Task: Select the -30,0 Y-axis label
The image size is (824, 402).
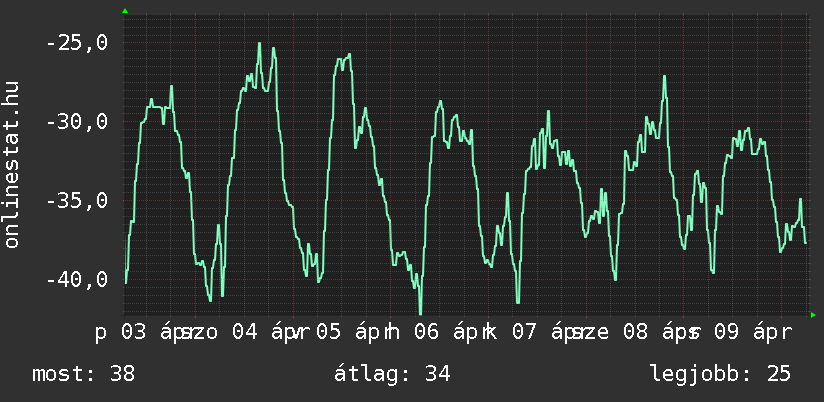Action: click(77, 122)
